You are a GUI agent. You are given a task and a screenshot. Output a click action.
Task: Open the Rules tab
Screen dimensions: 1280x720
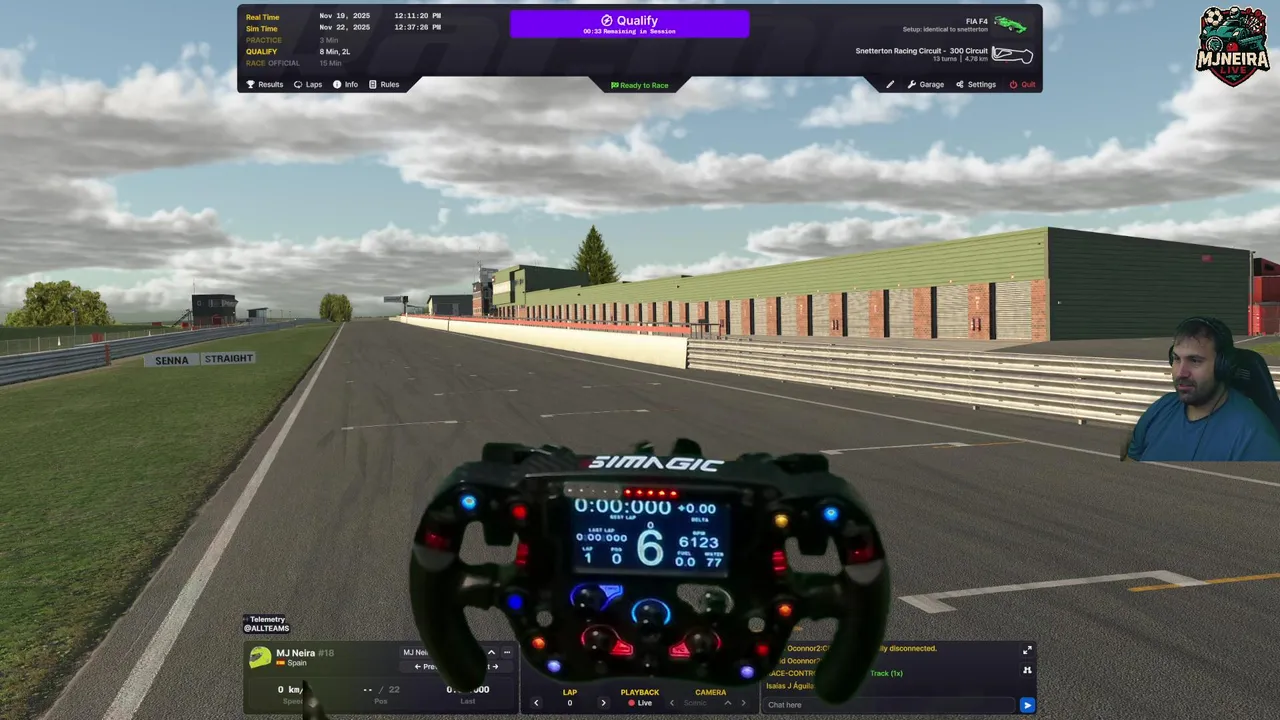(384, 85)
